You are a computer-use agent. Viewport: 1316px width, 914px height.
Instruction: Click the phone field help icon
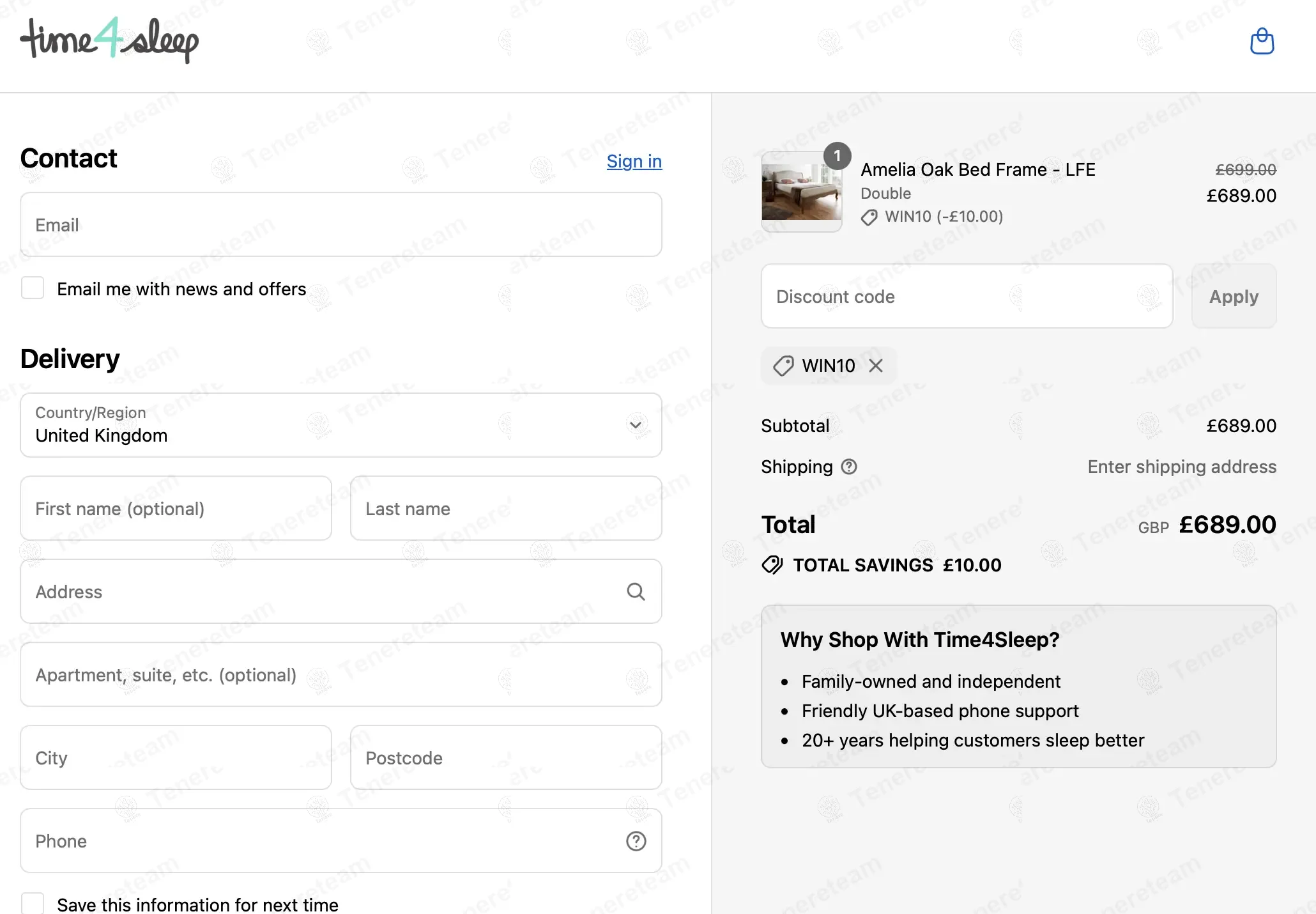[636, 841]
